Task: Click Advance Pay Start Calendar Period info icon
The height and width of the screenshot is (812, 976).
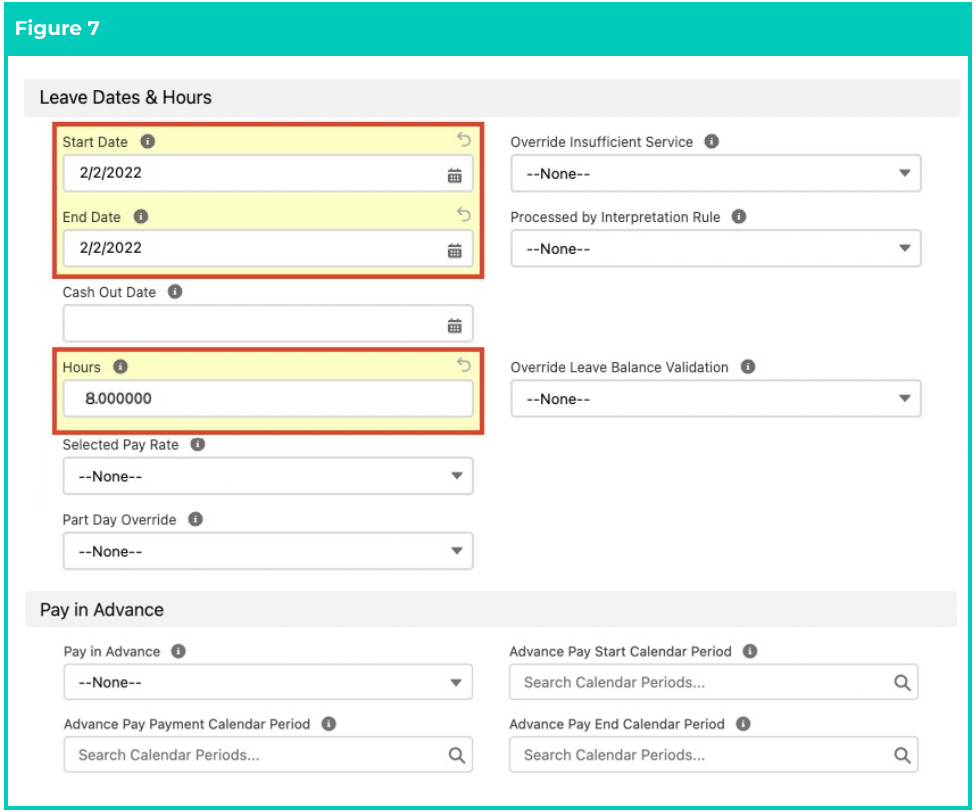Action: pos(750,651)
